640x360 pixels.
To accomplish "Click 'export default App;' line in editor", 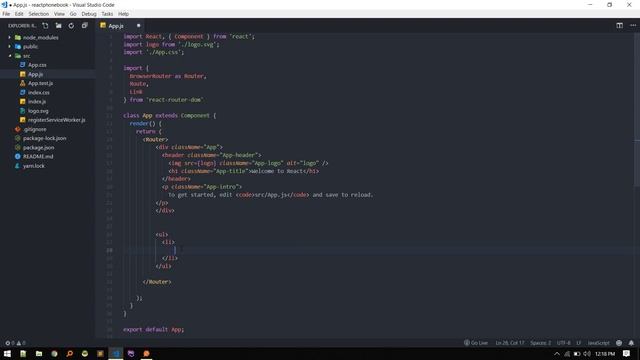I will (153, 329).
